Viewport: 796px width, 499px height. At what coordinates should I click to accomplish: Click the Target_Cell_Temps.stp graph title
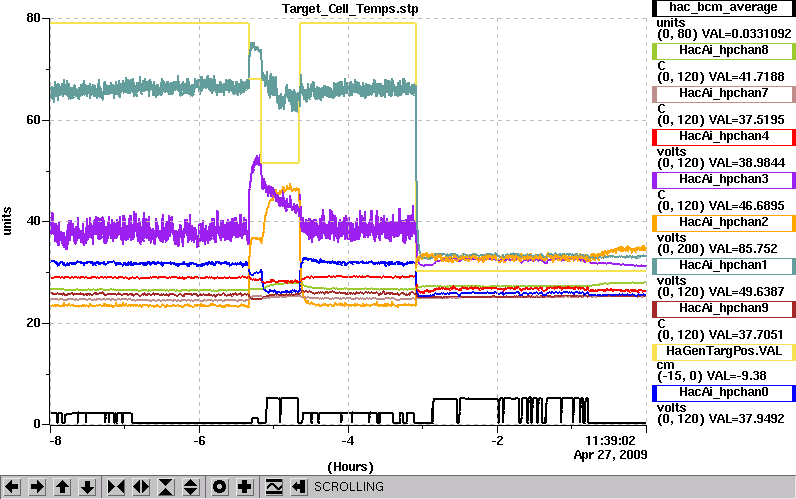pos(350,9)
